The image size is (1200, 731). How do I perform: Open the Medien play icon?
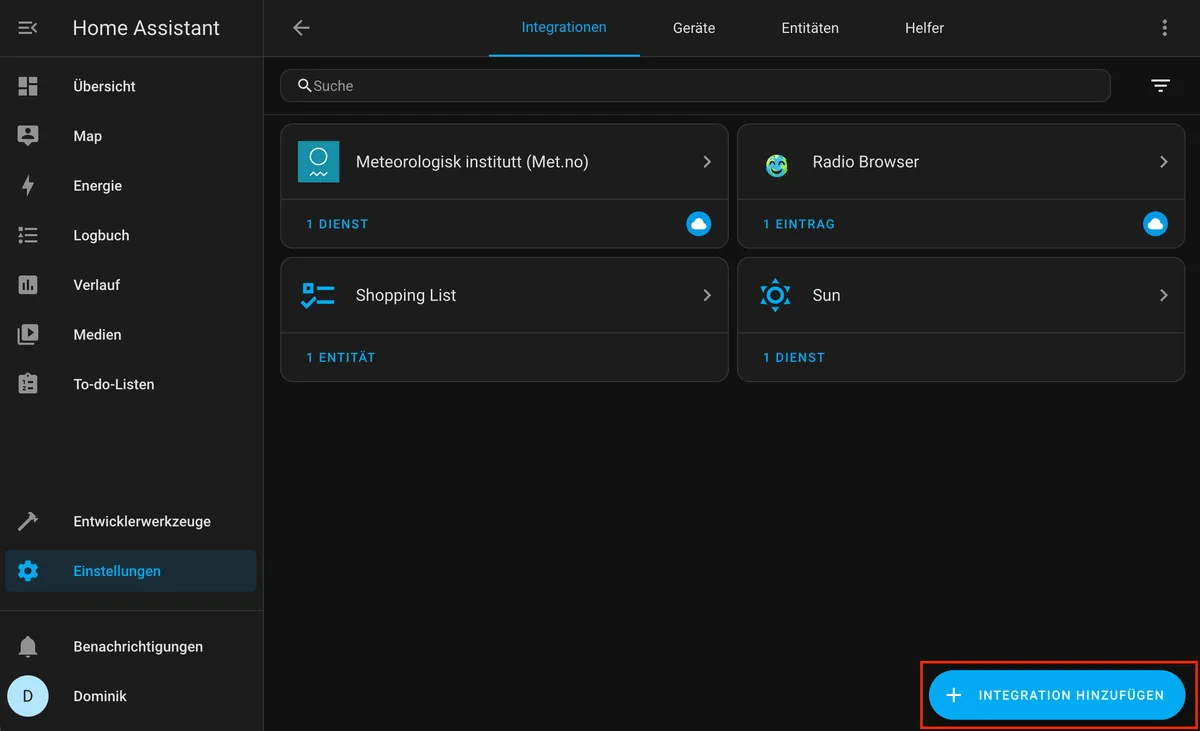(28, 335)
